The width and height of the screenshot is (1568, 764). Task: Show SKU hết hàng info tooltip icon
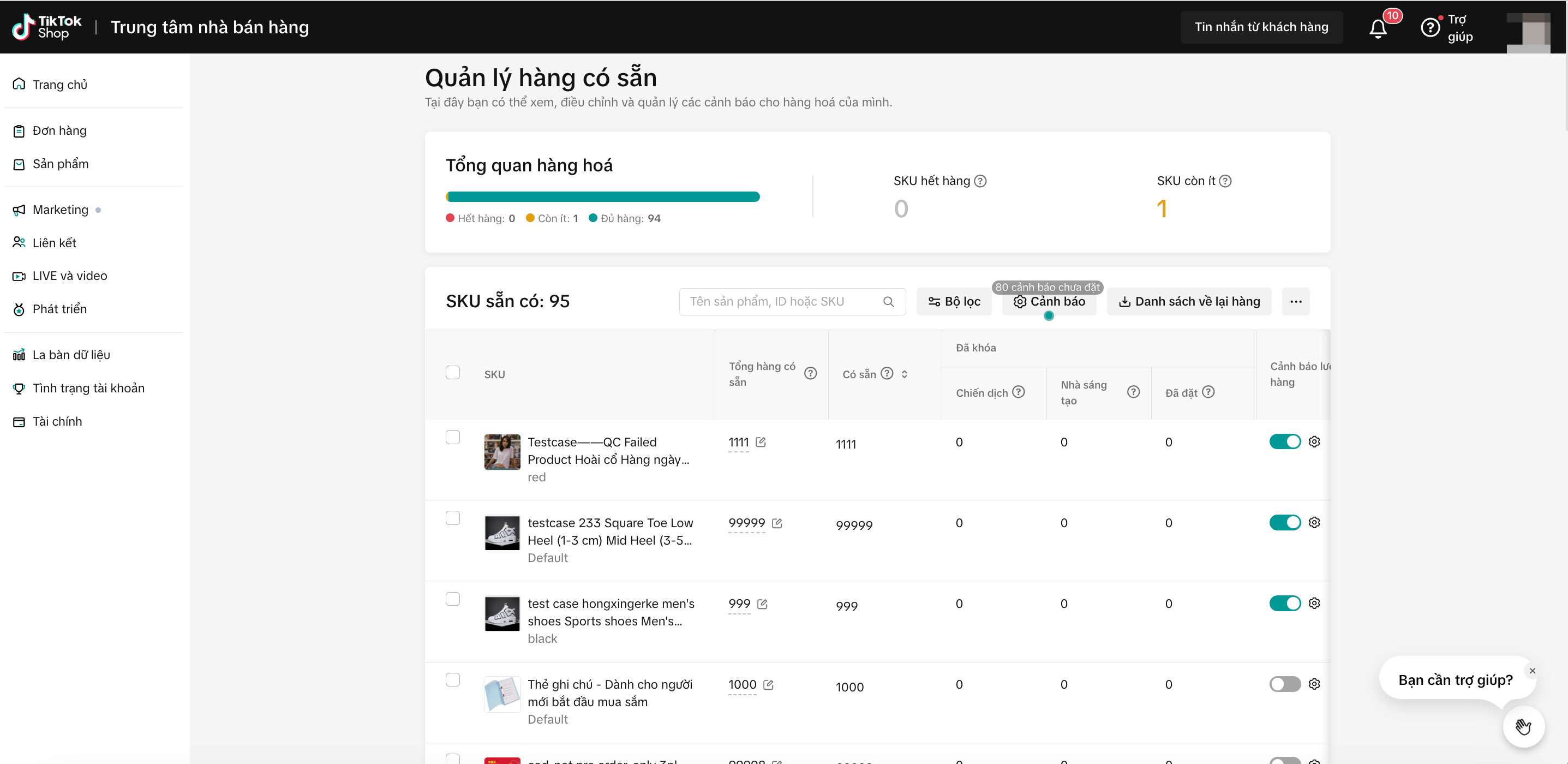tap(980, 181)
